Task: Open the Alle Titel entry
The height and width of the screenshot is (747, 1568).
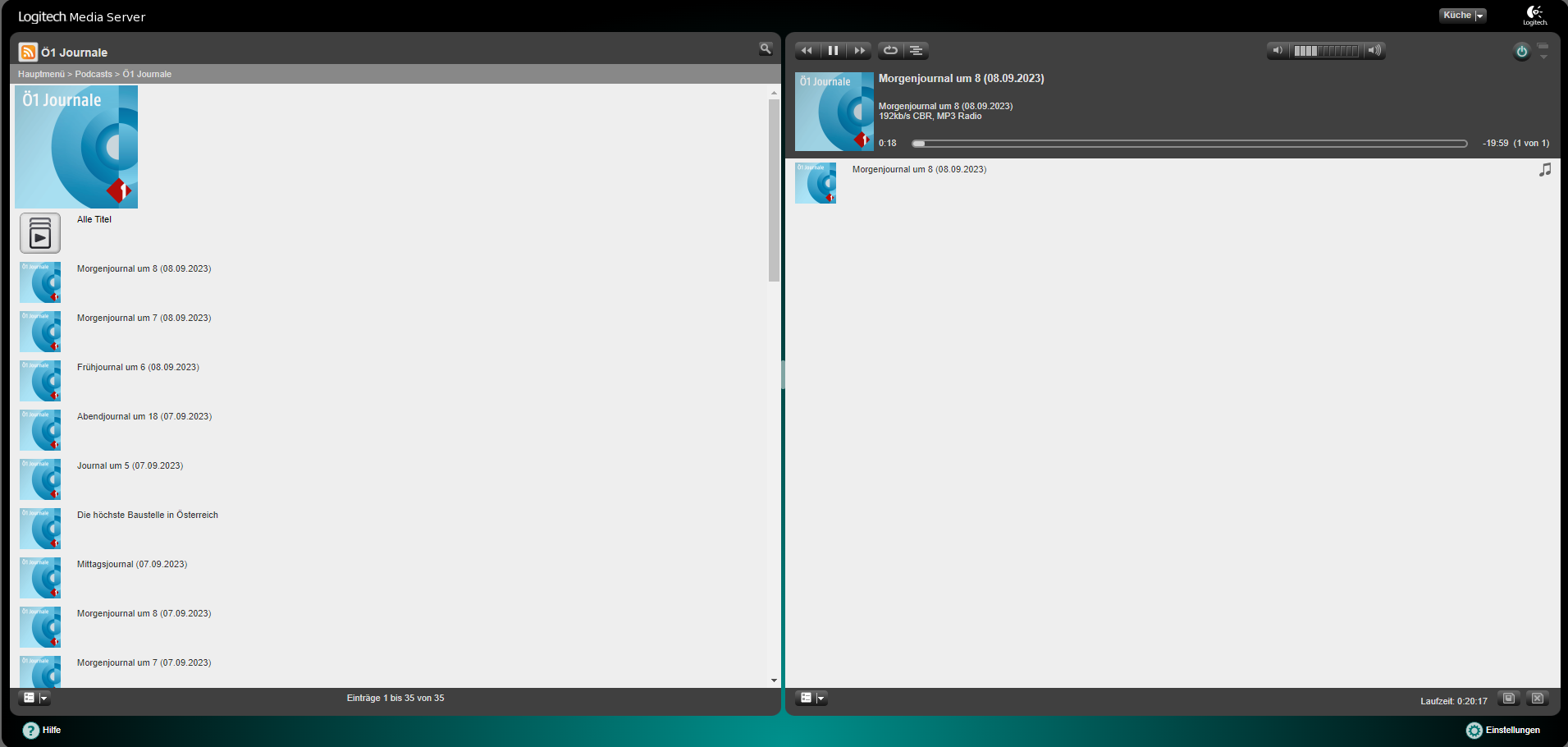Action: [x=94, y=219]
